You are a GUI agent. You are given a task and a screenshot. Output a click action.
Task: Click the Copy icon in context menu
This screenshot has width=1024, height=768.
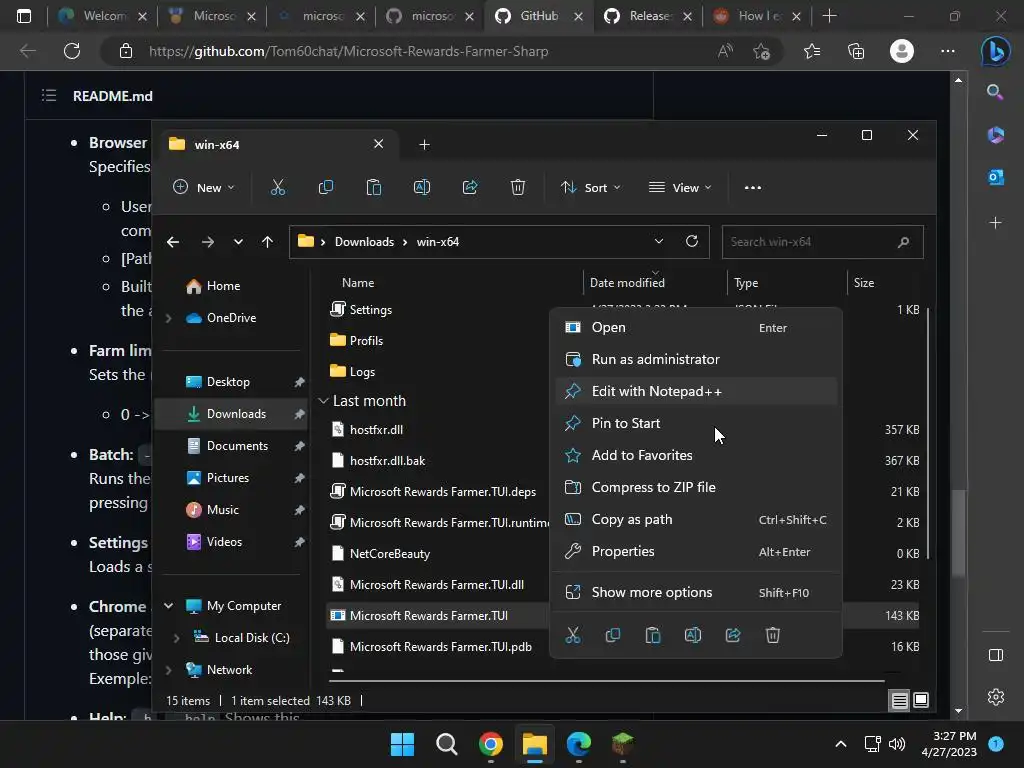[x=613, y=635]
